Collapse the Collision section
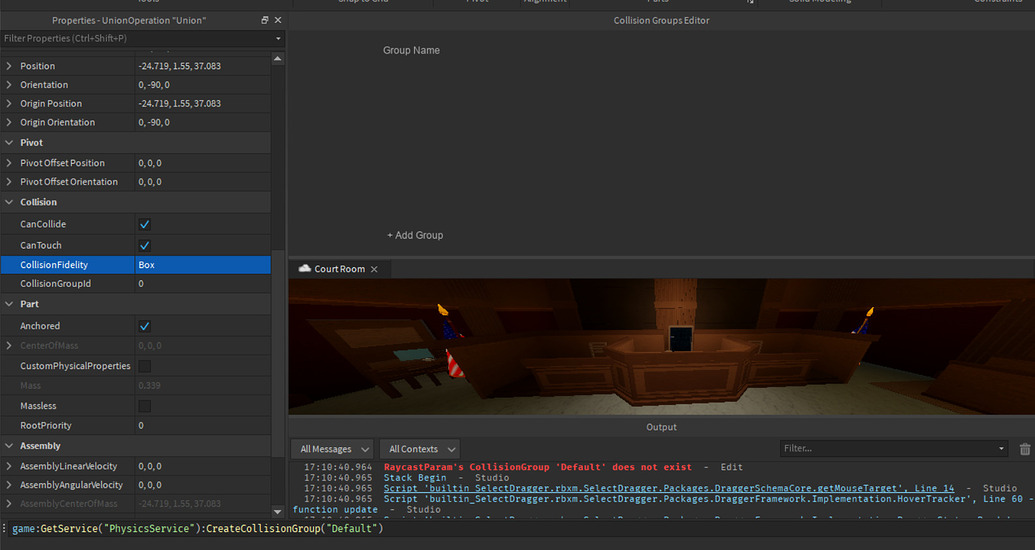 9,202
